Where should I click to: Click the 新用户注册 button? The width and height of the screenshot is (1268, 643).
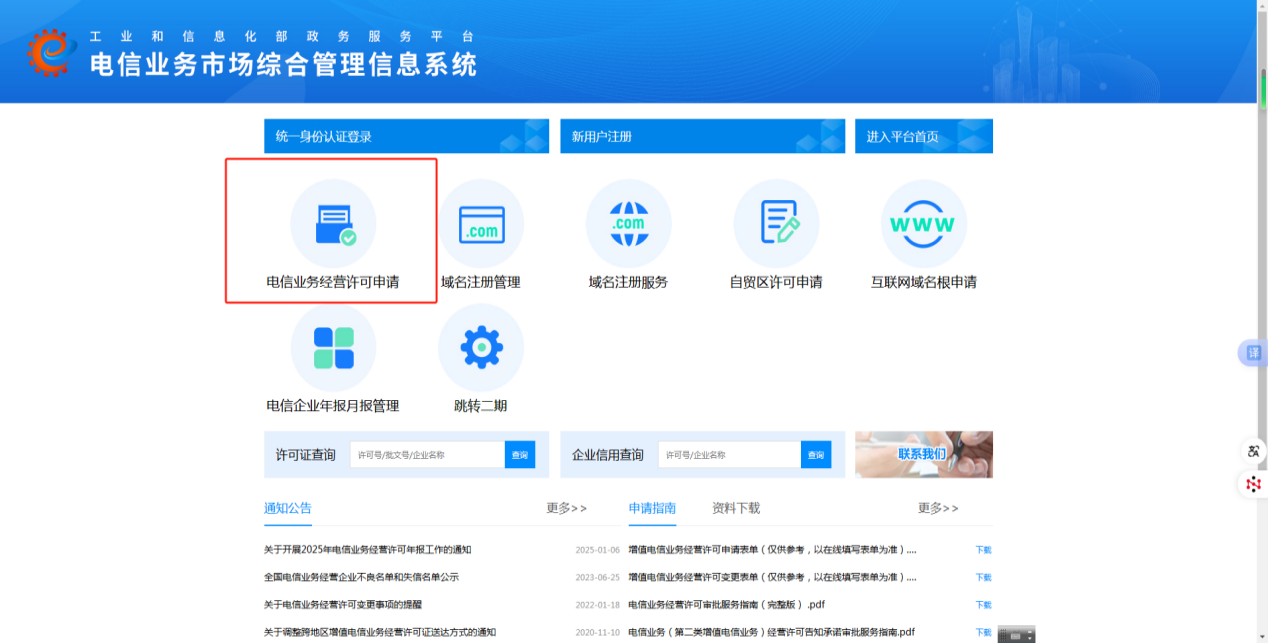tap(702, 136)
